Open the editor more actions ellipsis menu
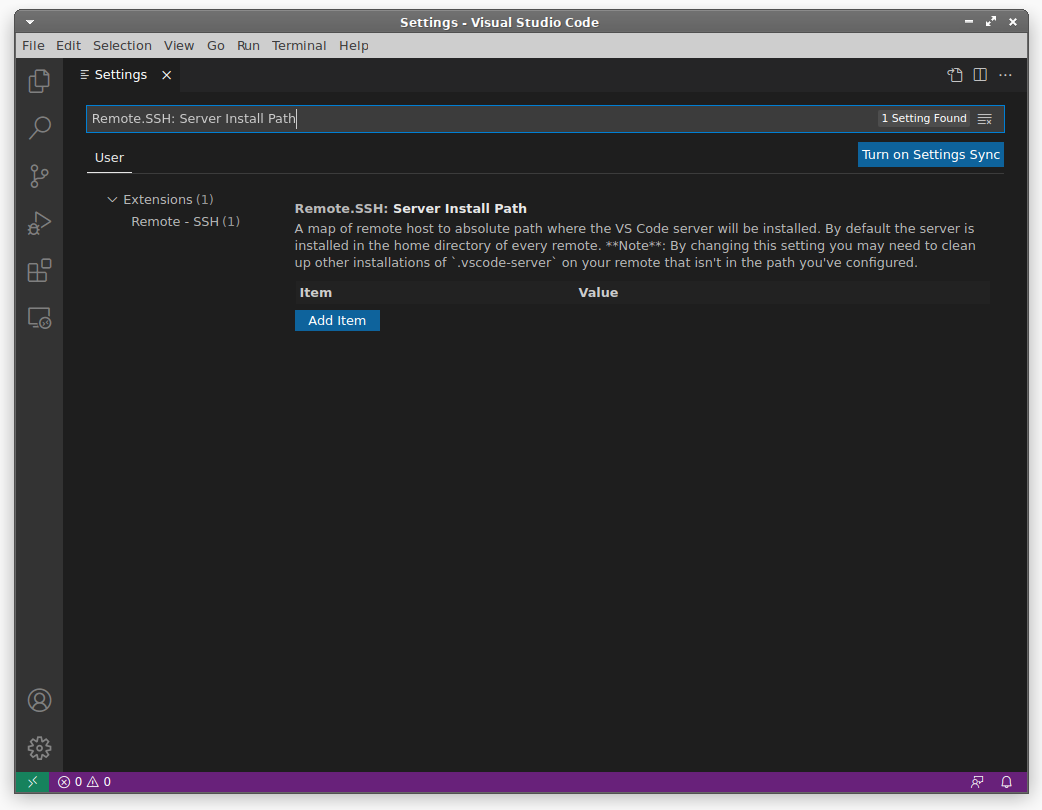Image resolution: width=1042 pixels, height=810 pixels. click(1005, 74)
